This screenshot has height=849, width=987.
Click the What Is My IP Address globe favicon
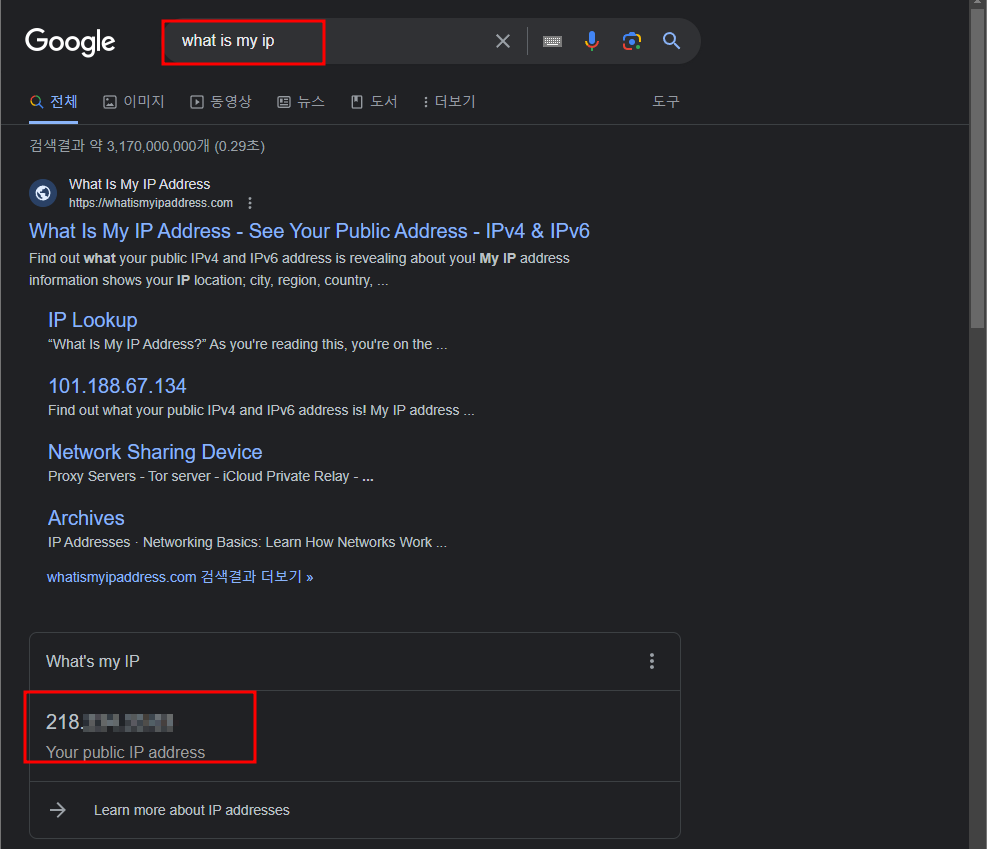(x=43, y=193)
